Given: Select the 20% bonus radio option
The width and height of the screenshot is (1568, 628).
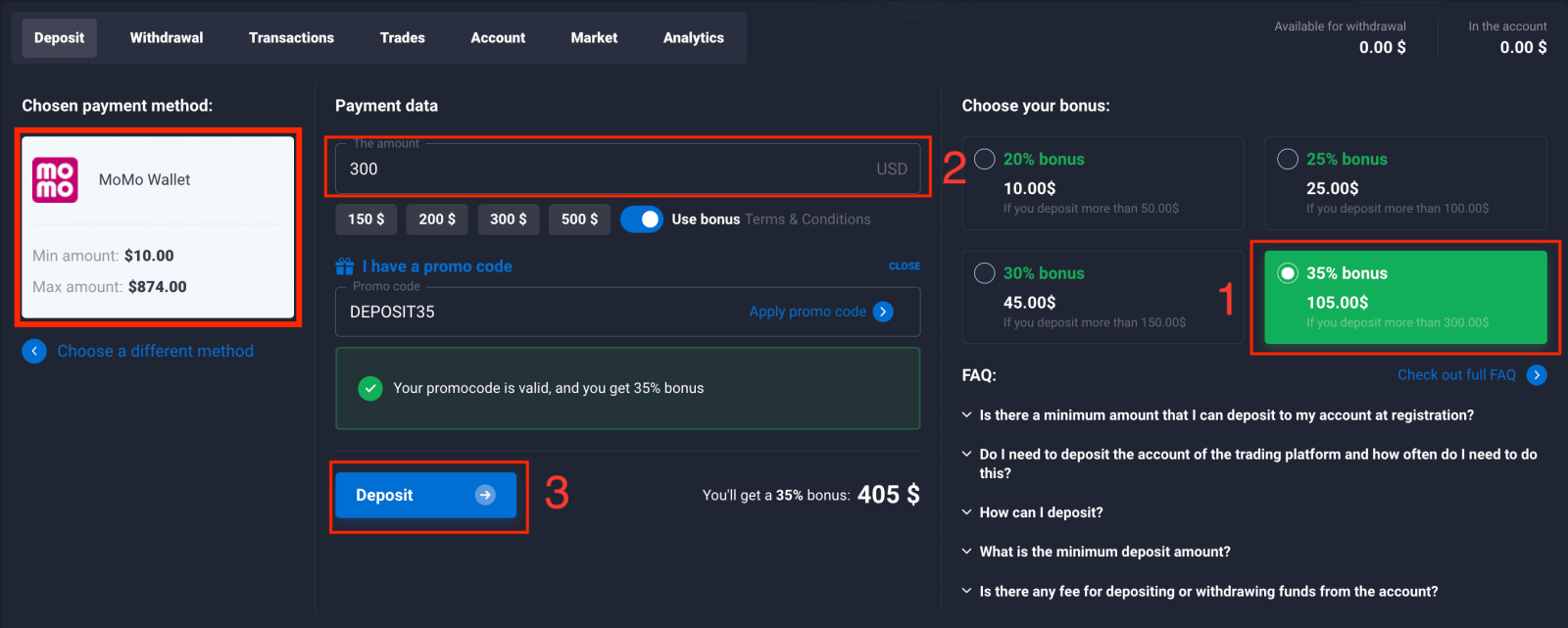Looking at the screenshot, I should pyautogui.click(x=985, y=160).
